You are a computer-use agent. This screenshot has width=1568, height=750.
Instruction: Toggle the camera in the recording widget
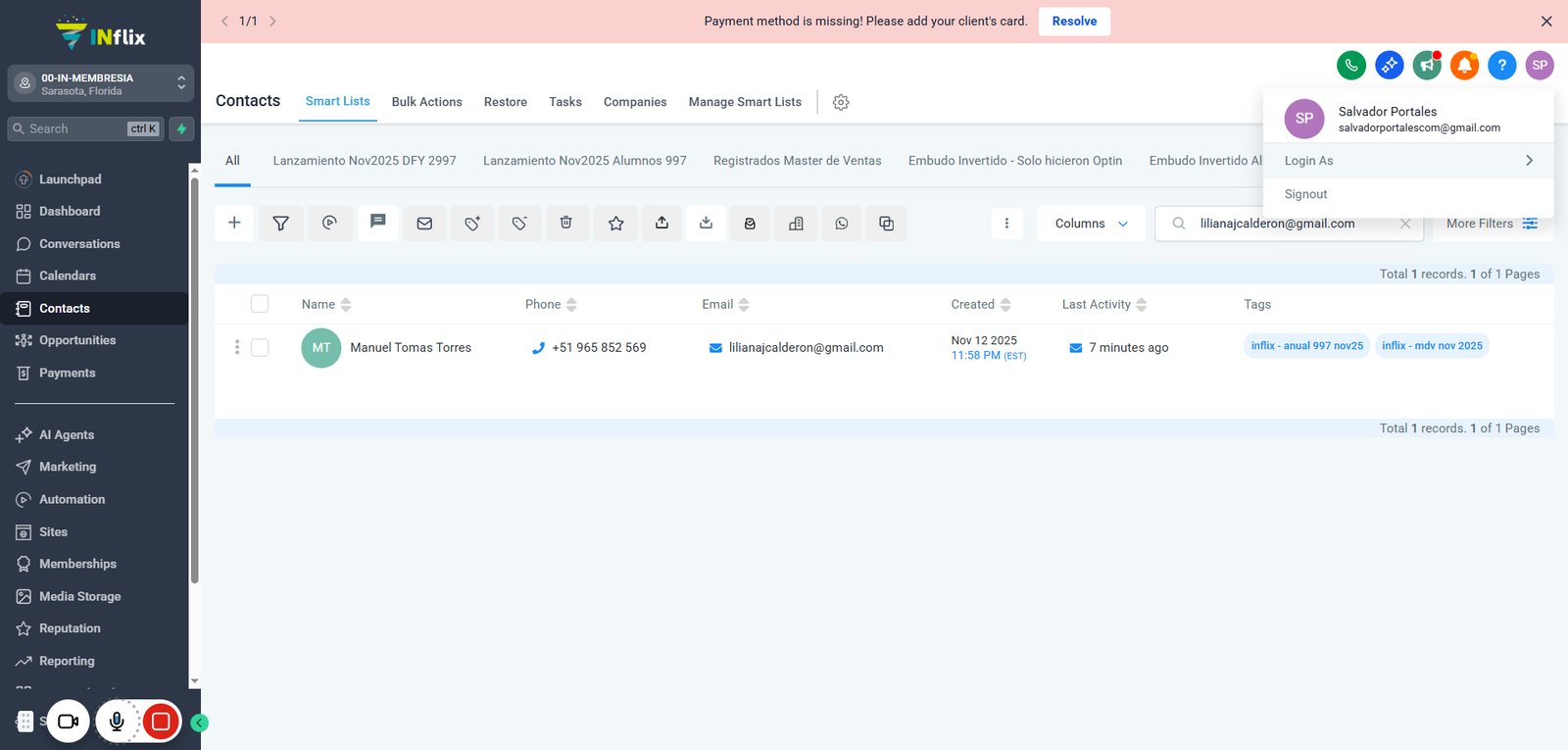69,723
